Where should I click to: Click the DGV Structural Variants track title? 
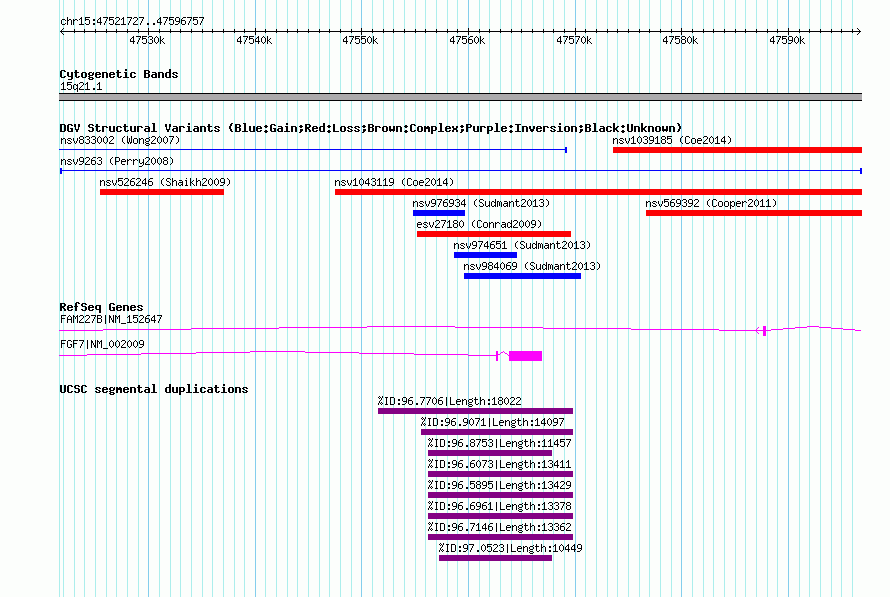pyautogui.click(x=371, y=128)
